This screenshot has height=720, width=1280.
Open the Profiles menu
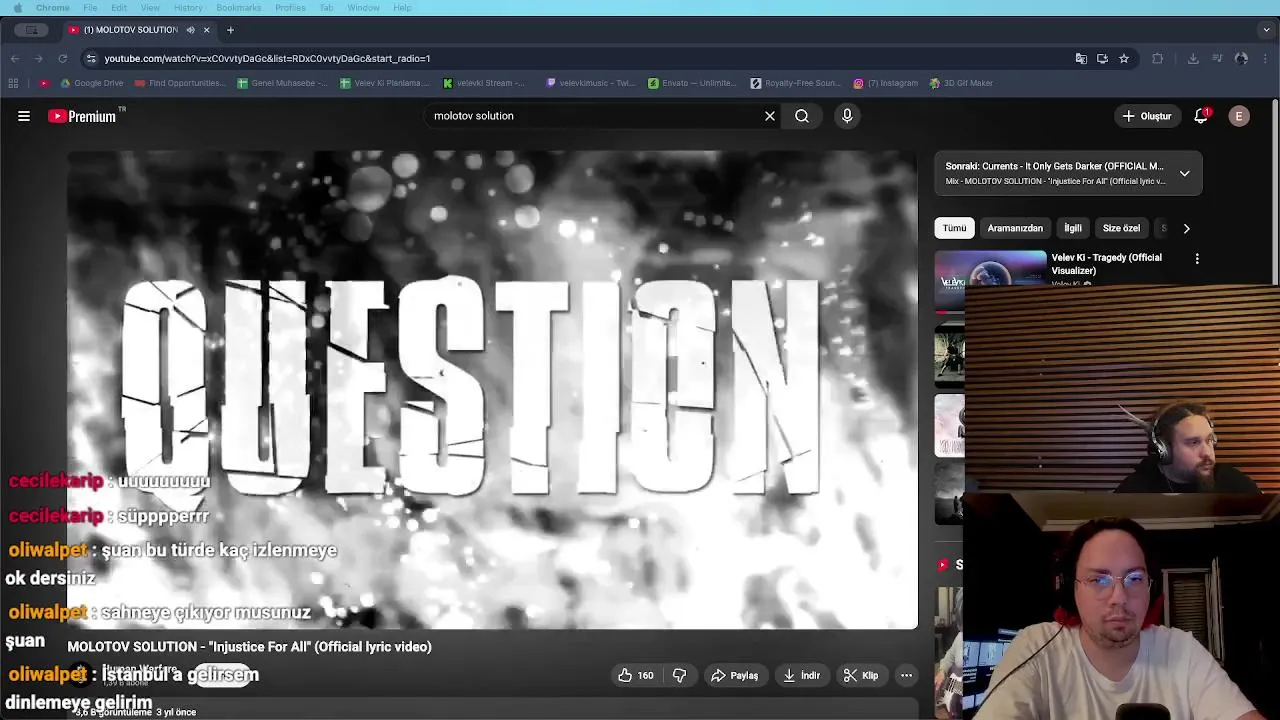(x=290, y=8)
